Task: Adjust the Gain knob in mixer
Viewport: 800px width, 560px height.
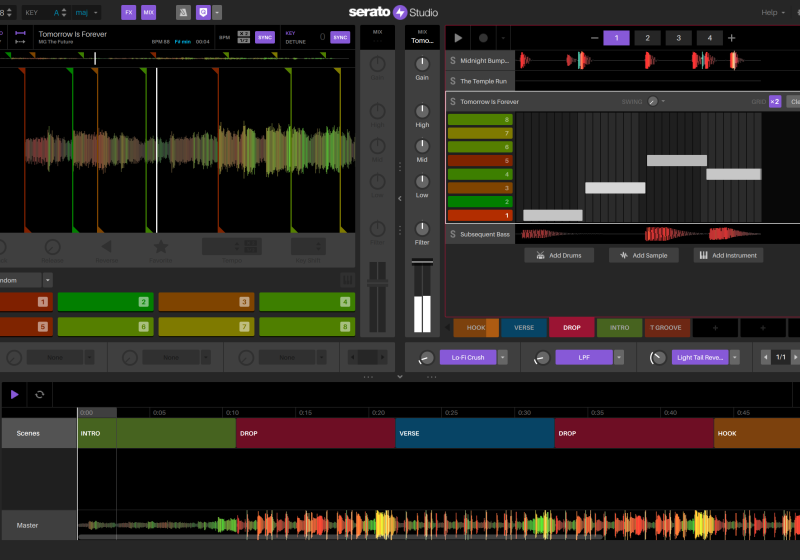Action: [x=422, y=64]
